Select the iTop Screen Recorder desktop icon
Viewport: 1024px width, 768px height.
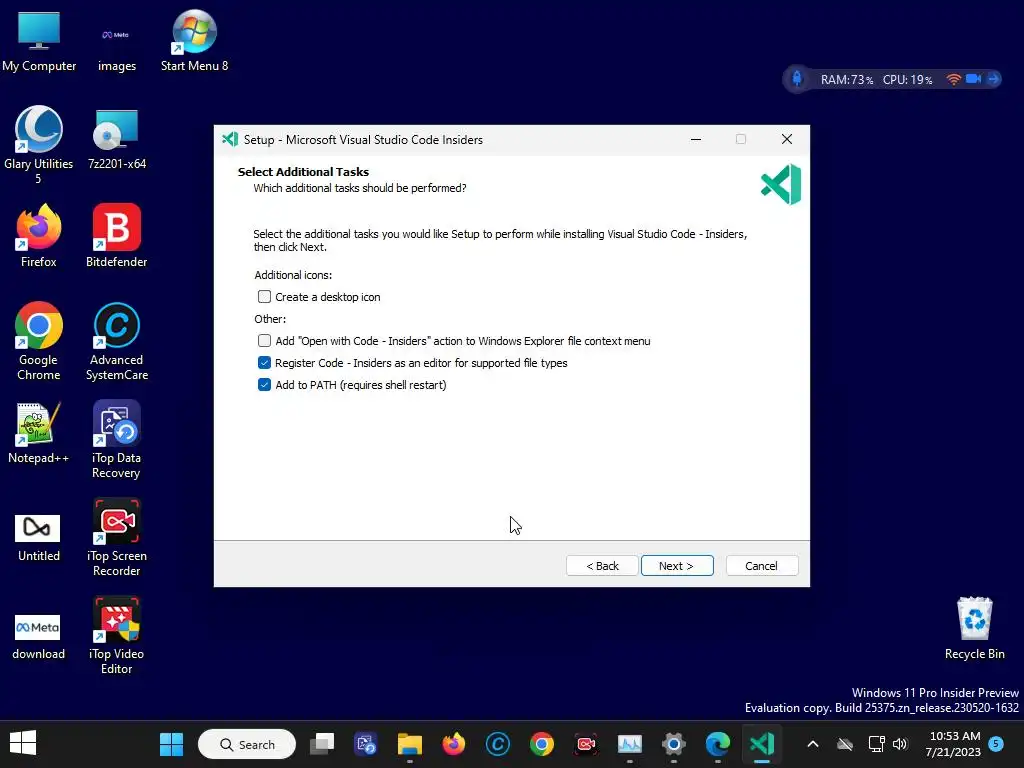pyautogui.click(x=116, y=537)
